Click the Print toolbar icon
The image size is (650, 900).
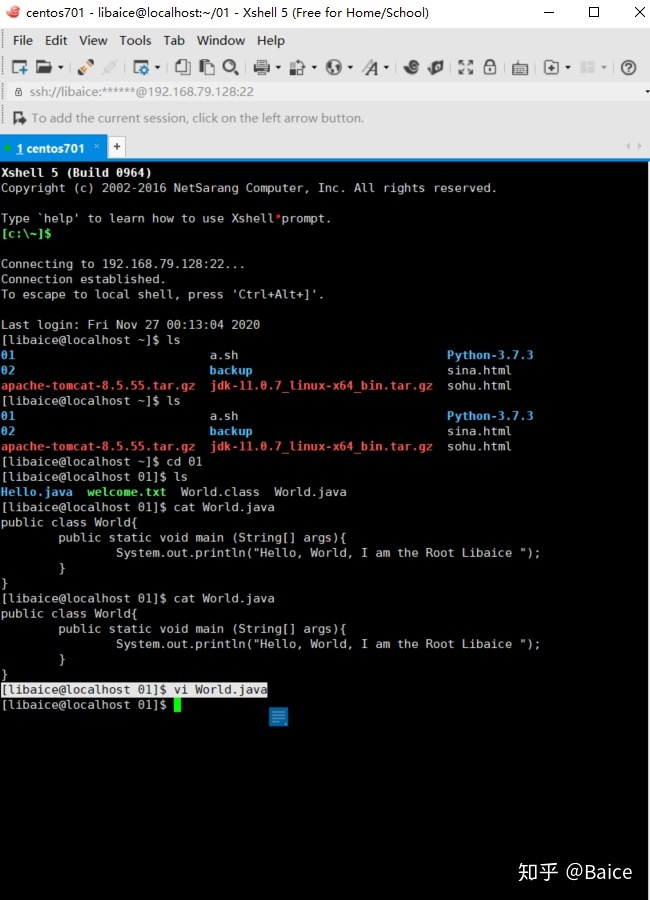[x=261, y=67]
